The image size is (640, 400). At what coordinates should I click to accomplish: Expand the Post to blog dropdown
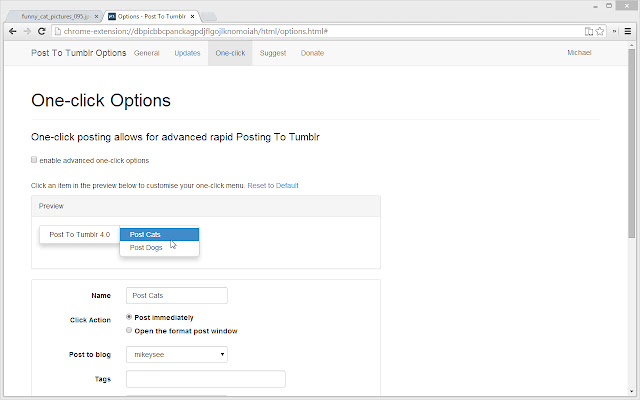pyautogui.click(x=177, y=354)
